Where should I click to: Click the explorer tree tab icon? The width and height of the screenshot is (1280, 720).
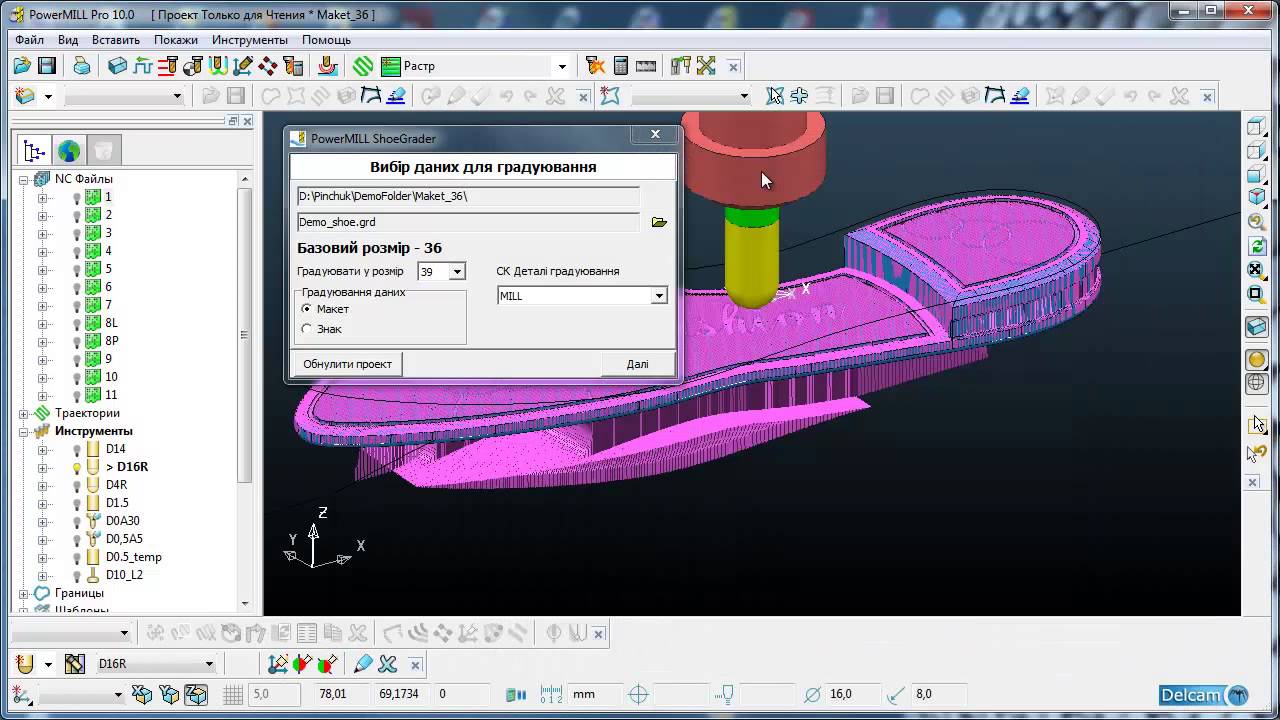coord(34,151)
